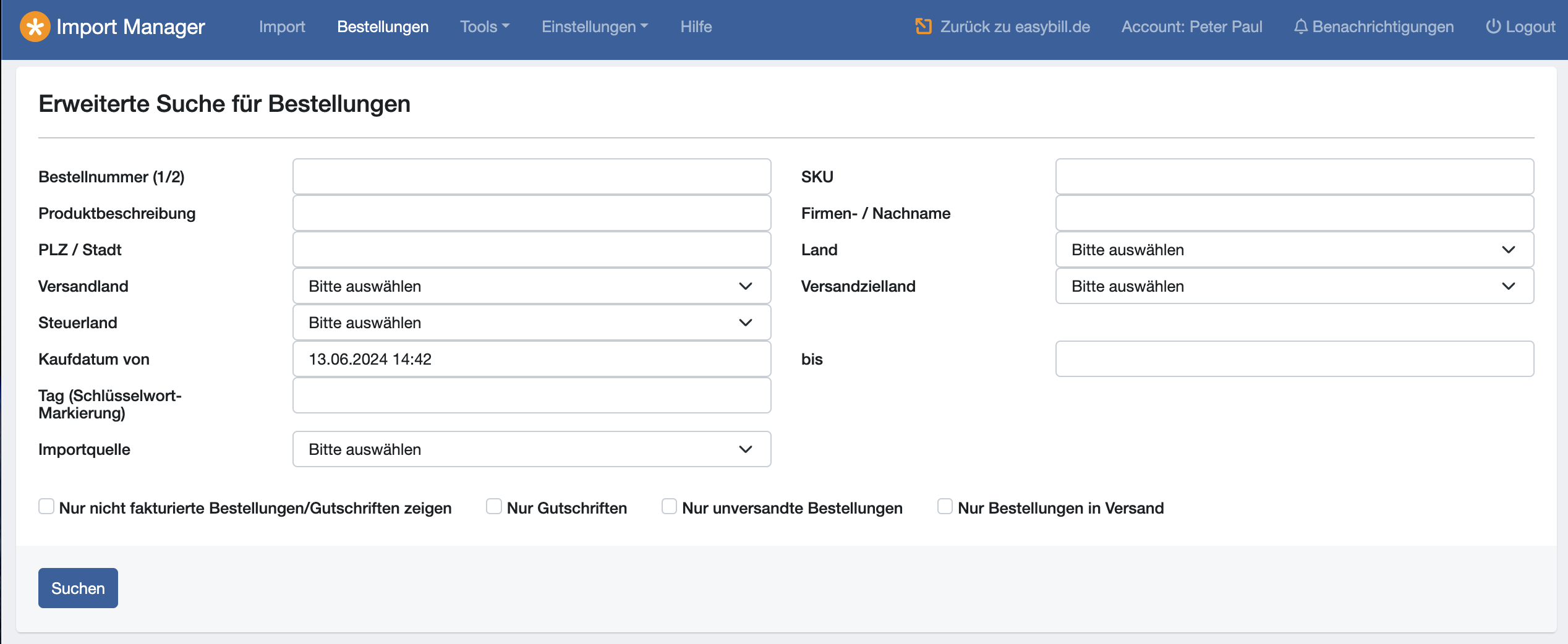
Task: Click the Versandzielland label
Action: (x=858, y=286)
